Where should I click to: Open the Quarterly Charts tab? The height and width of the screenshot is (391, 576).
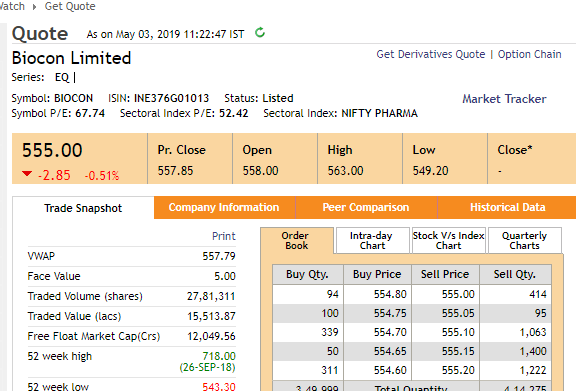point(525,241)
